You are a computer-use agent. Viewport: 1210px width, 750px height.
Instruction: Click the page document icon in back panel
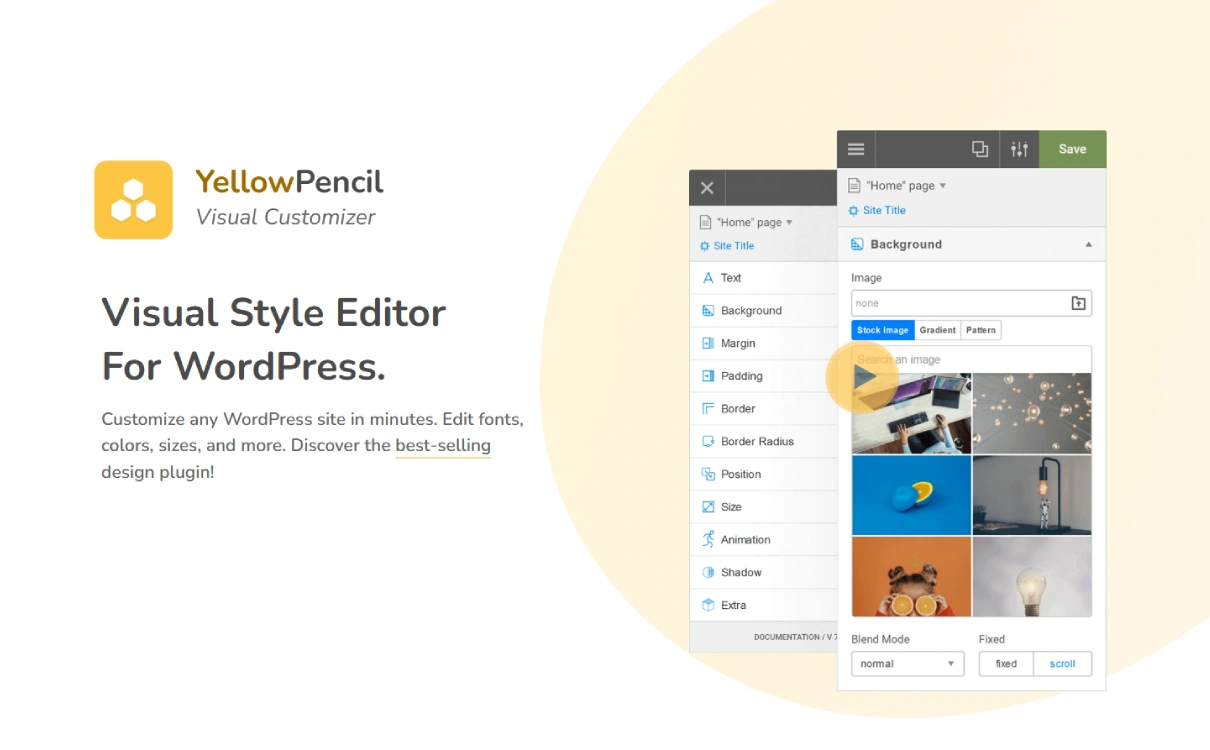[x=705, y=222]
